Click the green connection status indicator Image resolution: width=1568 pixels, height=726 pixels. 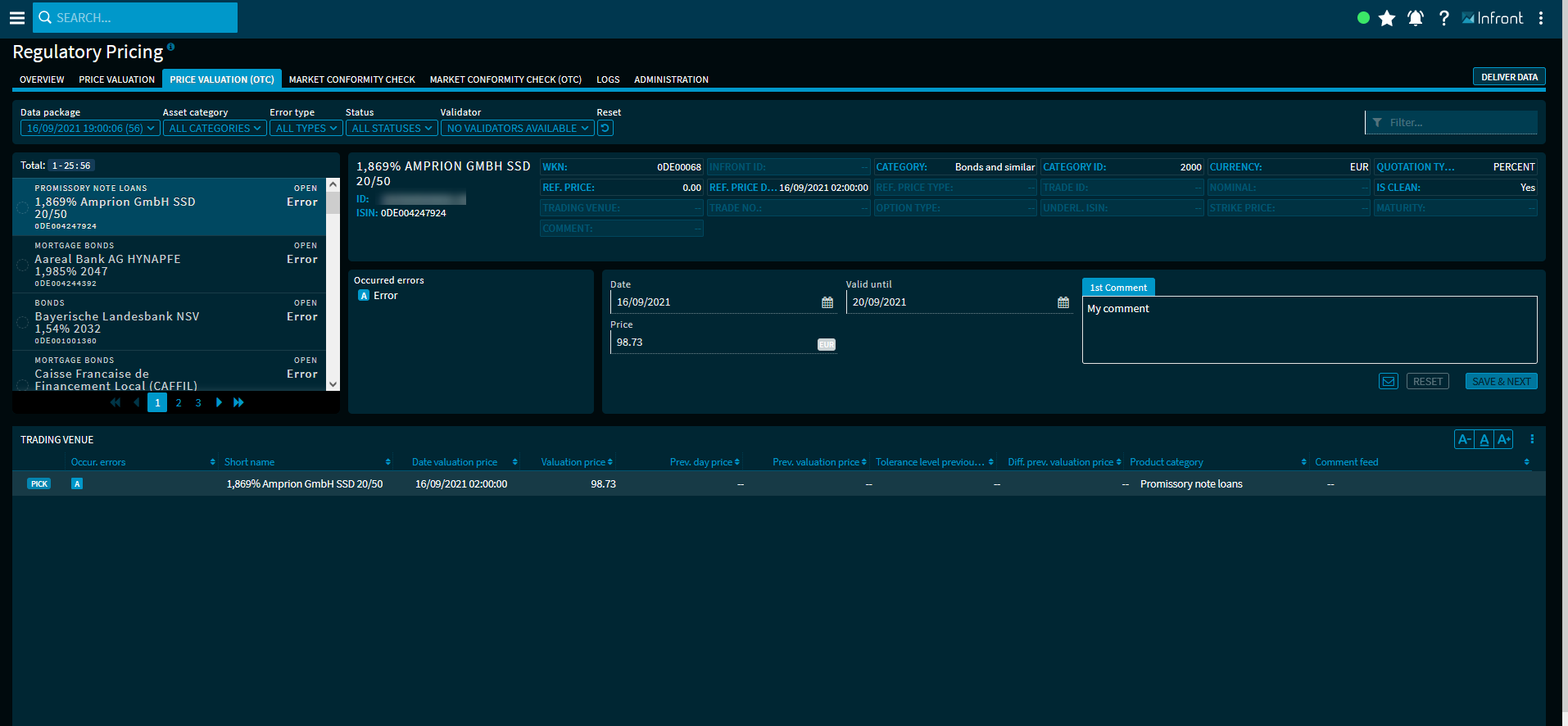coord(1363,18)
